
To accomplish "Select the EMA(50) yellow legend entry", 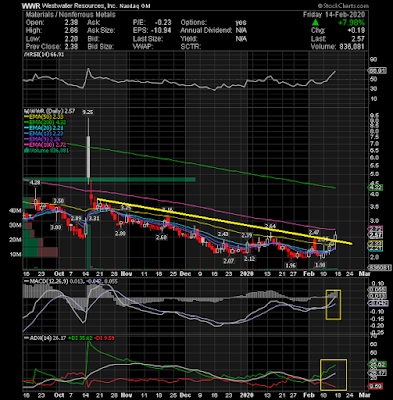I will click(x=43, y=117).
